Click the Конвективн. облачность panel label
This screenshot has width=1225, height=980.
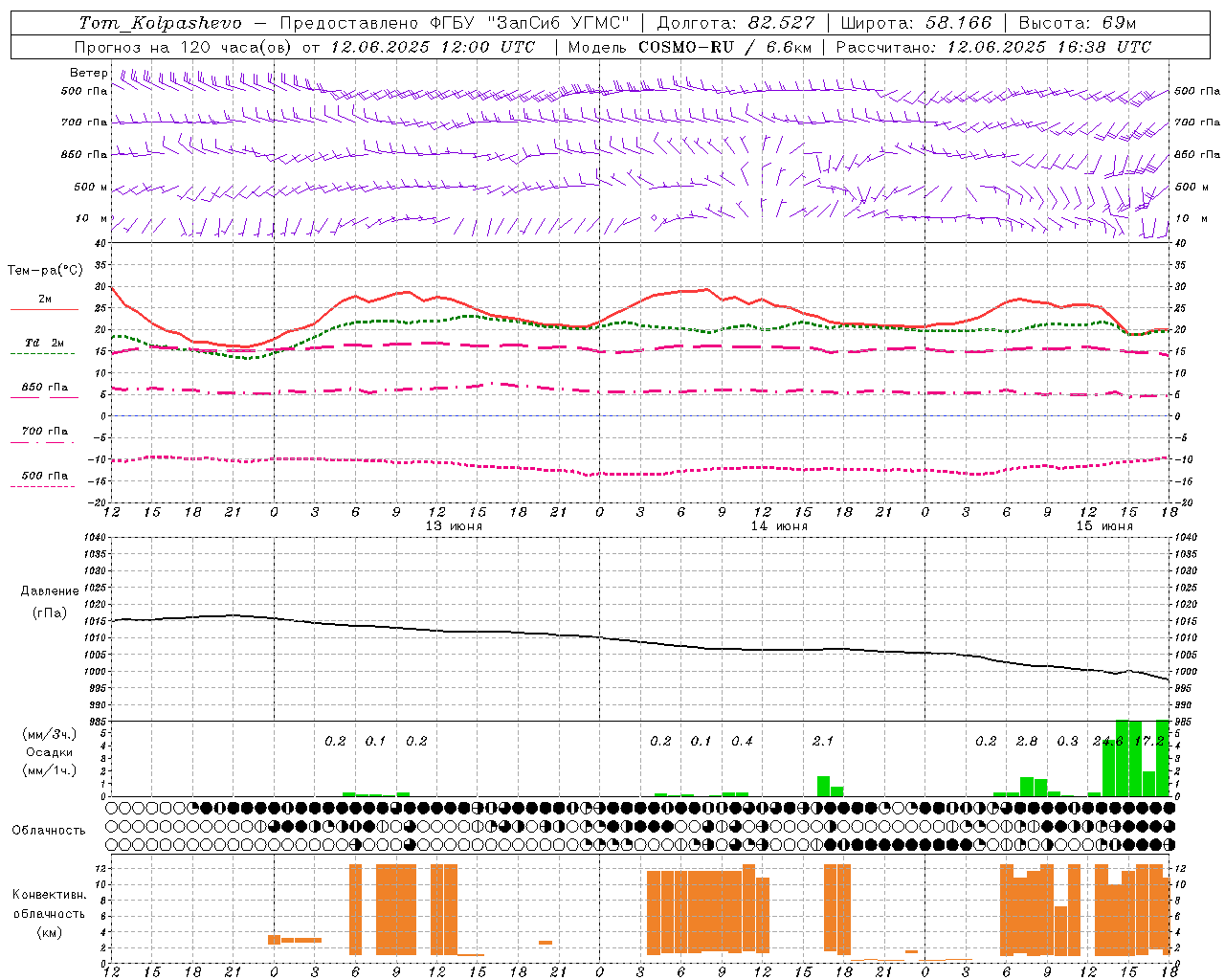(49, 903)
